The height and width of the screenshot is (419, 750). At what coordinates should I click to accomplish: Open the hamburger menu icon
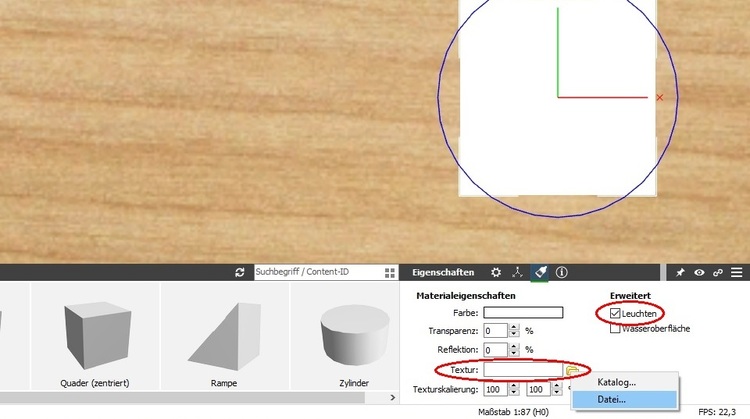point(737,273)
